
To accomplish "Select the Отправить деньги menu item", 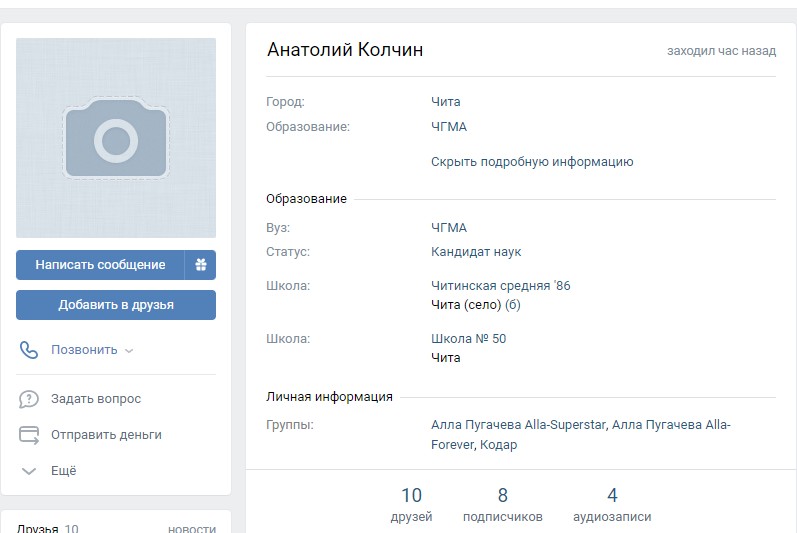I will [x=106, y=435].
